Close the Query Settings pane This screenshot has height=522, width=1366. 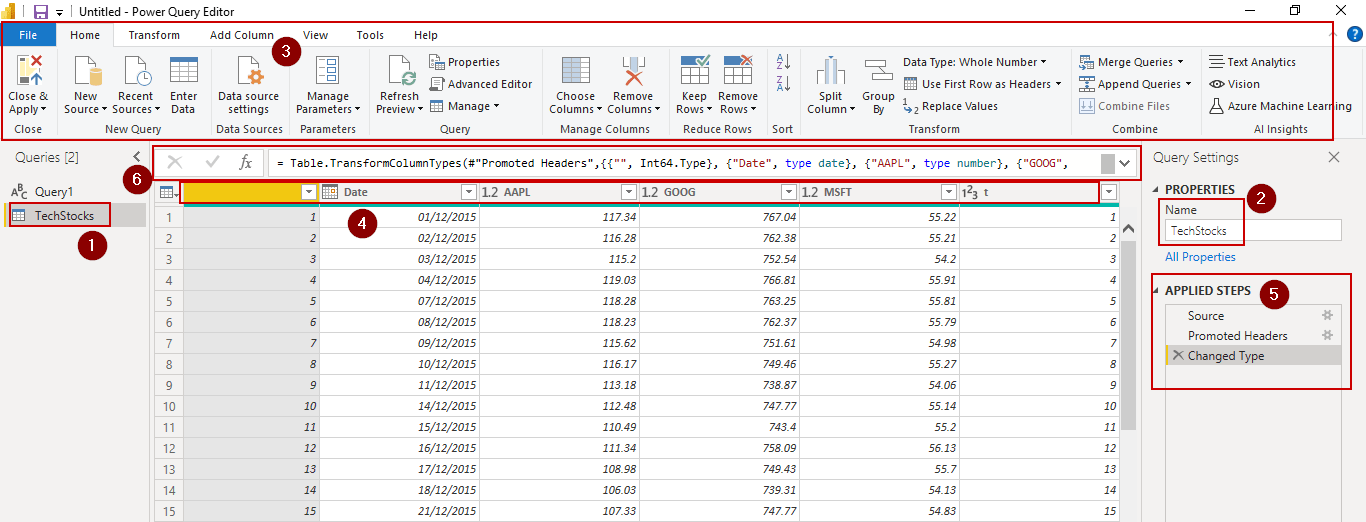click(1333, 157)
